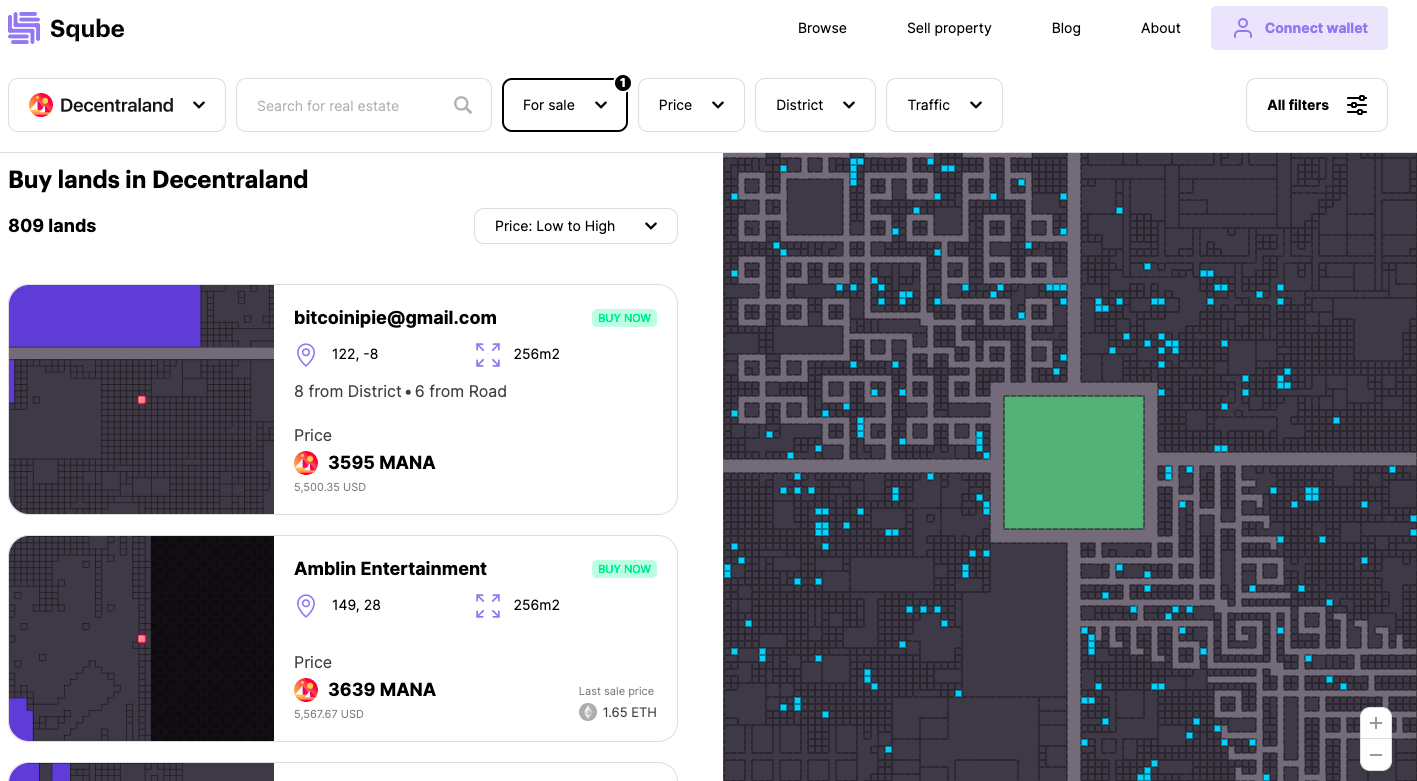
Task: Click BUY NOW on Amblin Entertainment listing
Action: (624, 569)
